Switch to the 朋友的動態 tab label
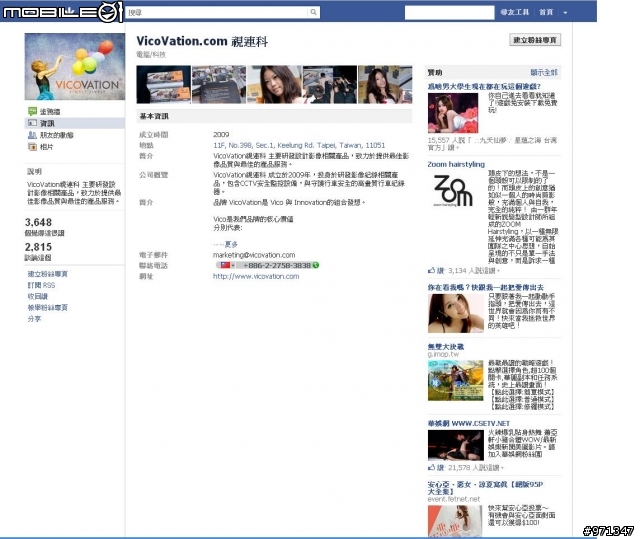 [57, 135]
